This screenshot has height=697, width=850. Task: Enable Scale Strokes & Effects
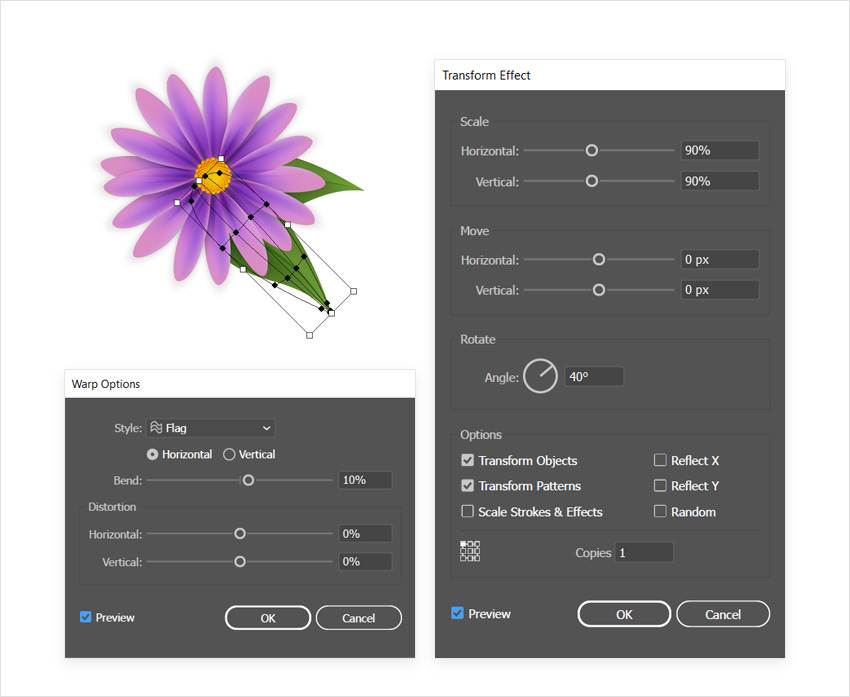(x=467, y=512)
